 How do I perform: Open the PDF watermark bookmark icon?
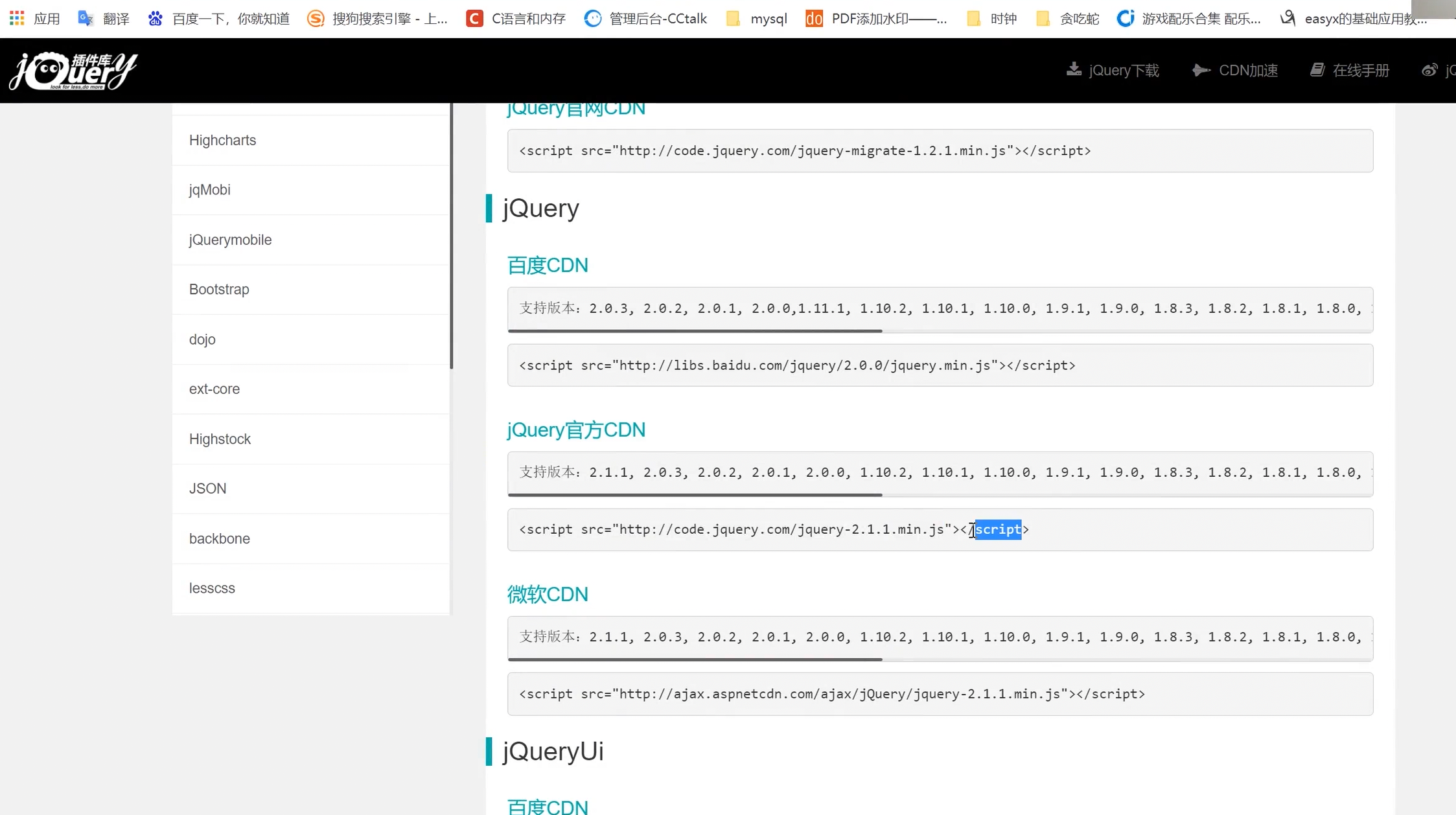point(814,18)
